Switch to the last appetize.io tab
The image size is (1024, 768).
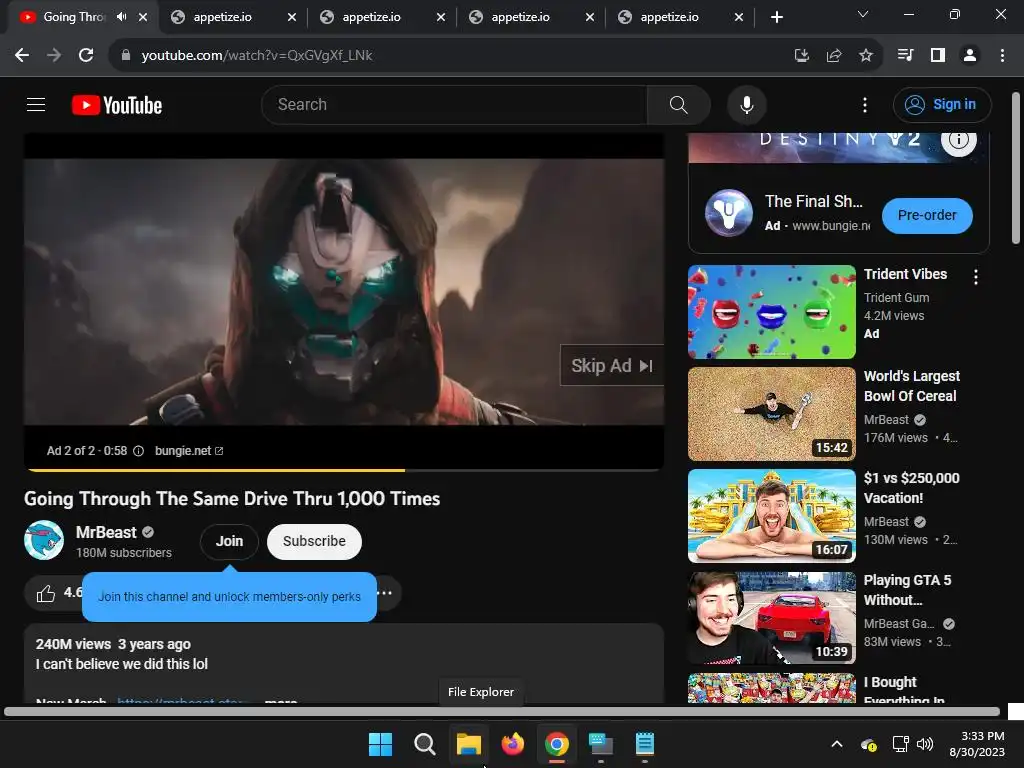[x=680, y=17]
